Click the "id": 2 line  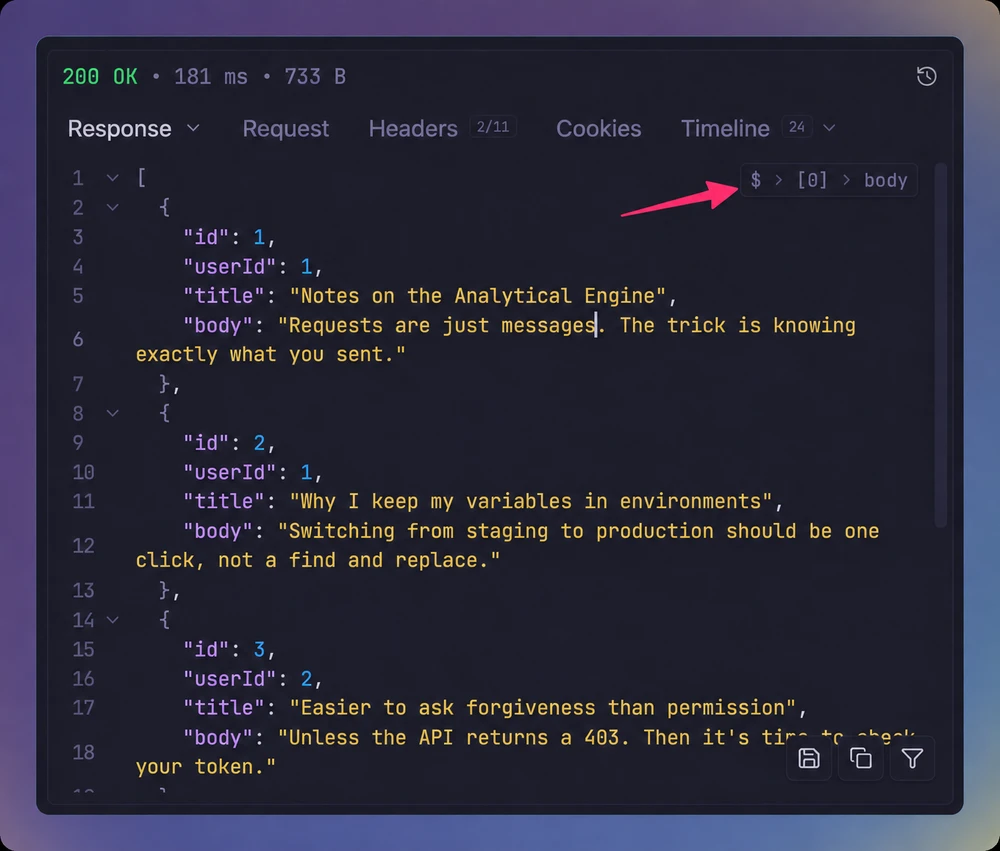(x=229, y=443)
